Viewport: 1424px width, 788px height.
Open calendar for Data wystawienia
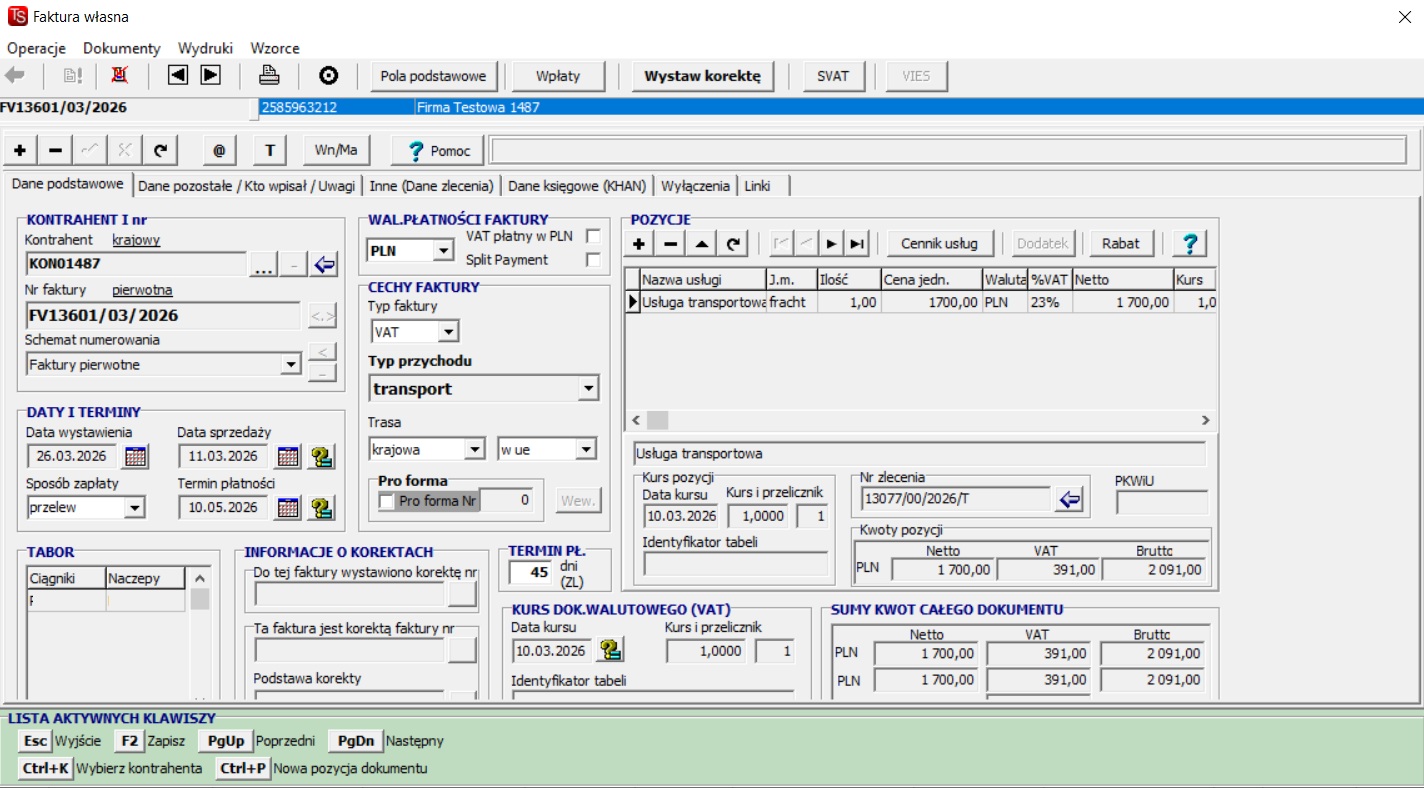[x=135, y=457]
